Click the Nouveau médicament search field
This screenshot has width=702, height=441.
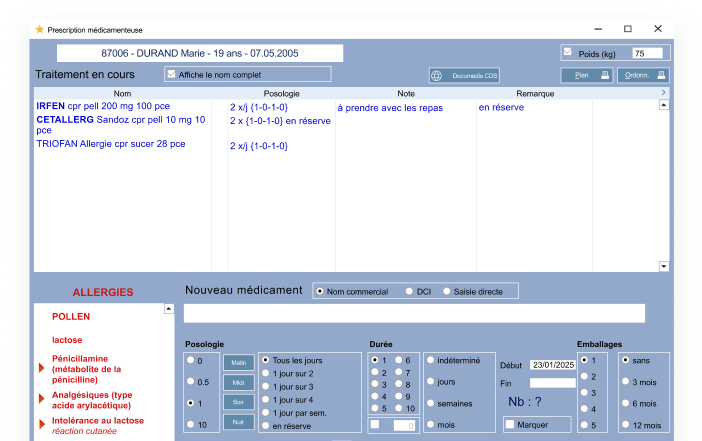(x=414, y=313)
